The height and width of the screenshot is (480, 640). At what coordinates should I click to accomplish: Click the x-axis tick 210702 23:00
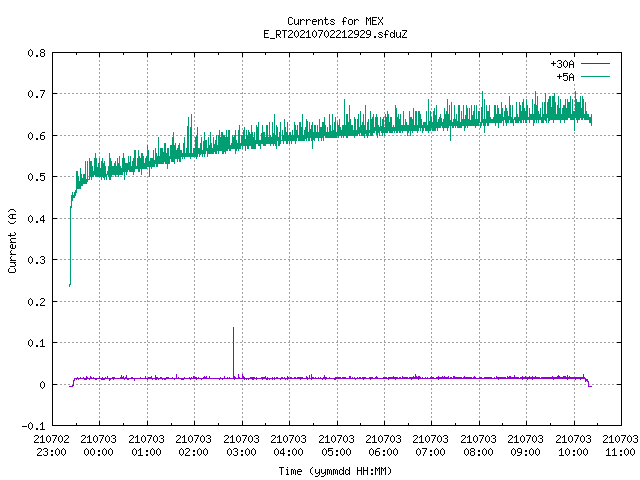click(x=51, y=446)
